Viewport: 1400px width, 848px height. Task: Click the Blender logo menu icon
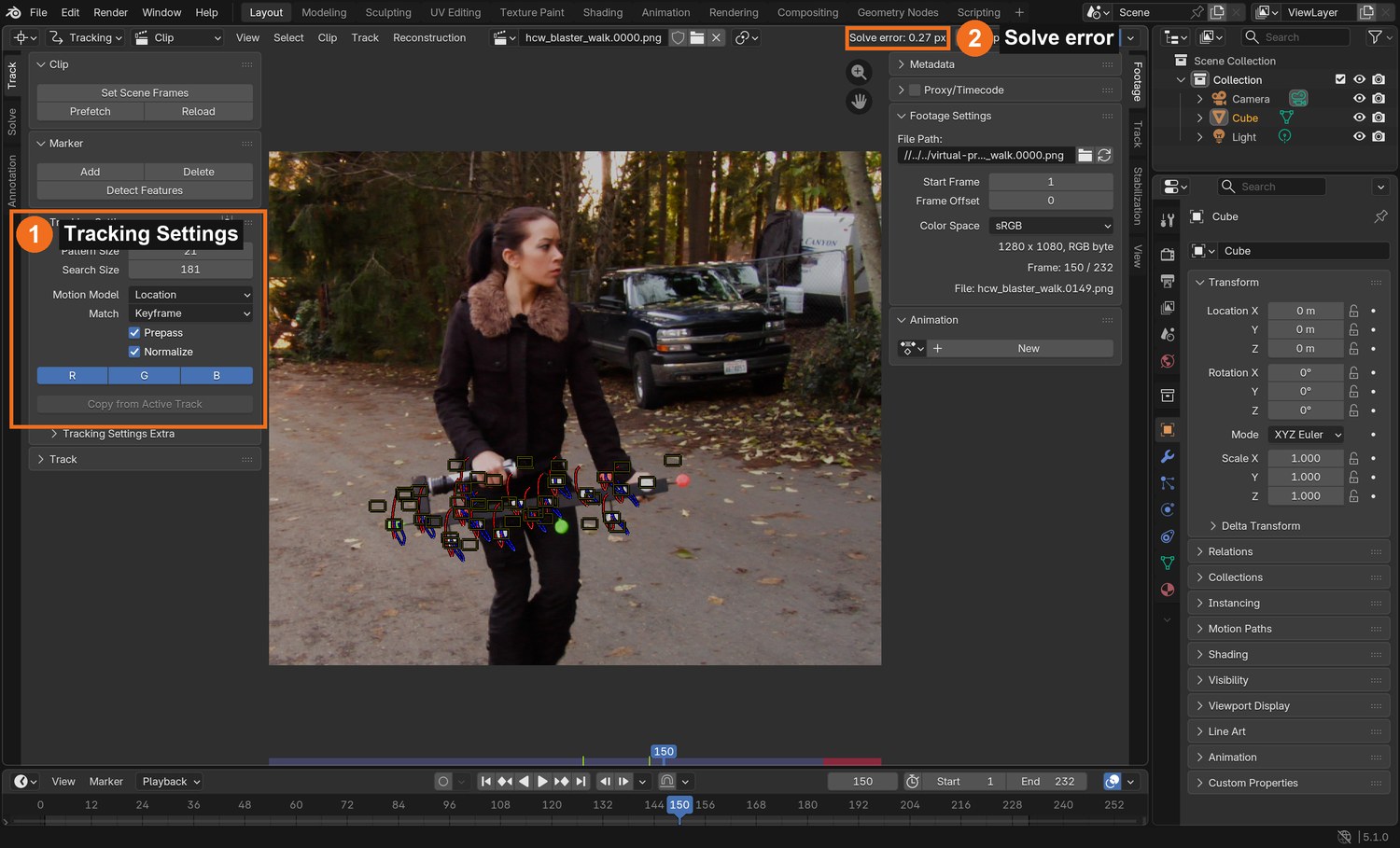coord(13,12)
